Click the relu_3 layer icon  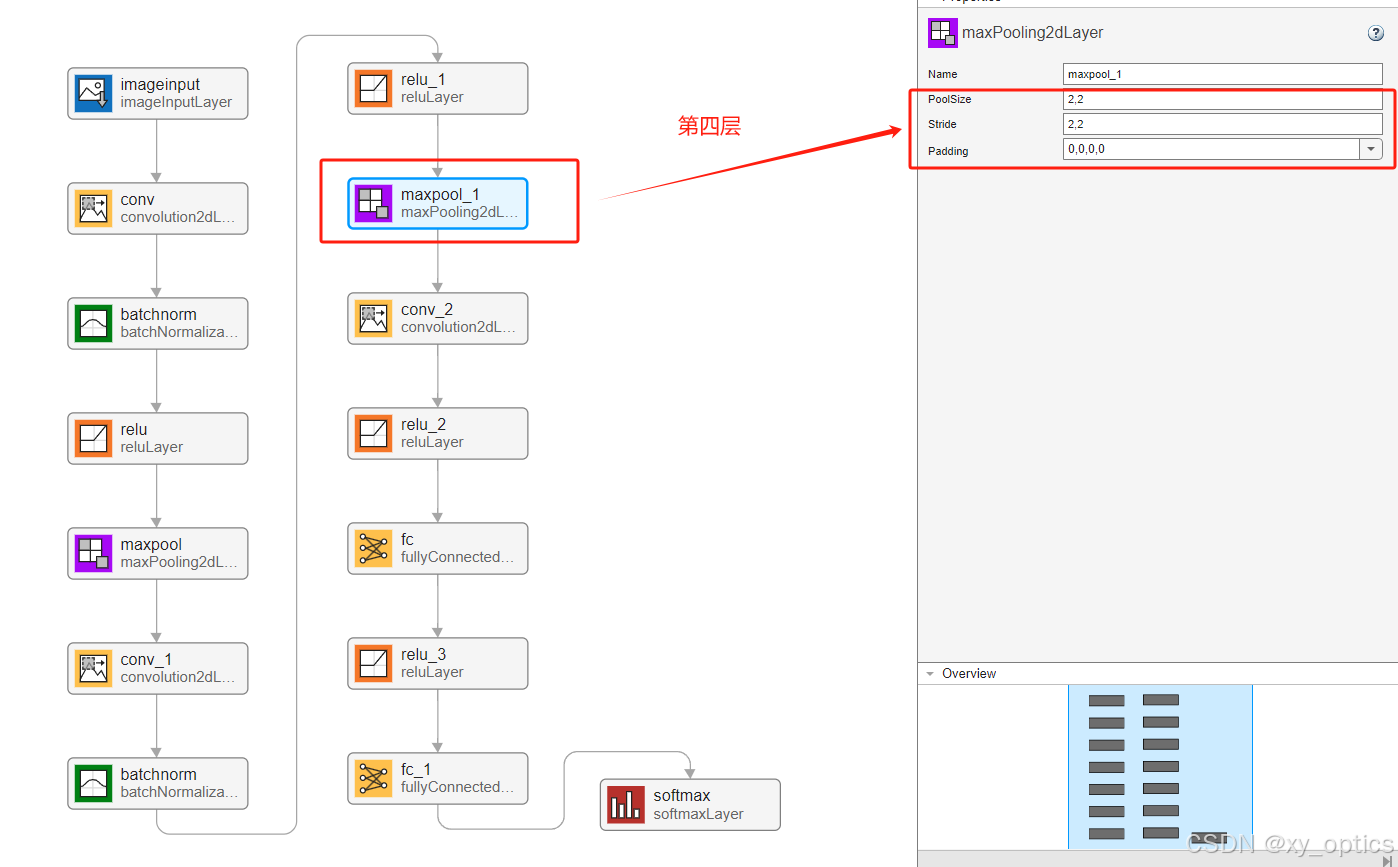coord(373,663)
